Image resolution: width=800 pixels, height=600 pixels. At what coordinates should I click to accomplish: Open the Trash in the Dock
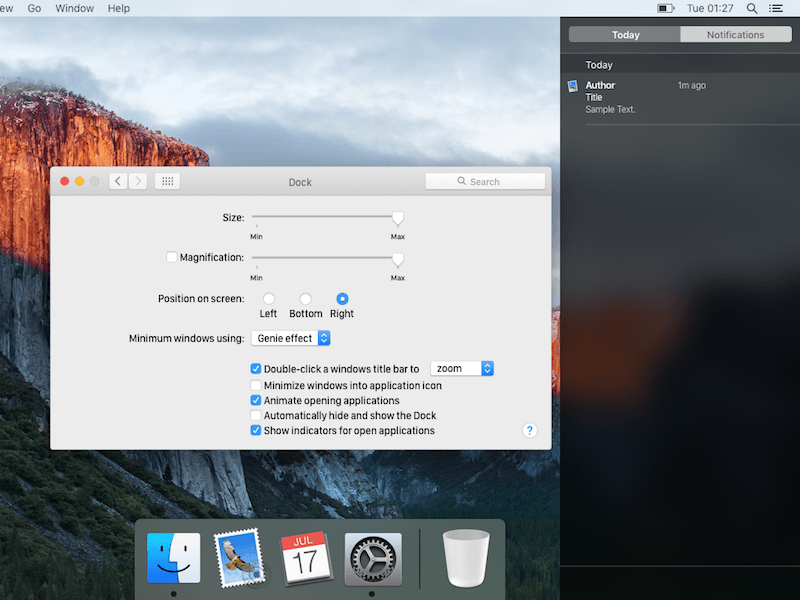click(x=466, y=558)
